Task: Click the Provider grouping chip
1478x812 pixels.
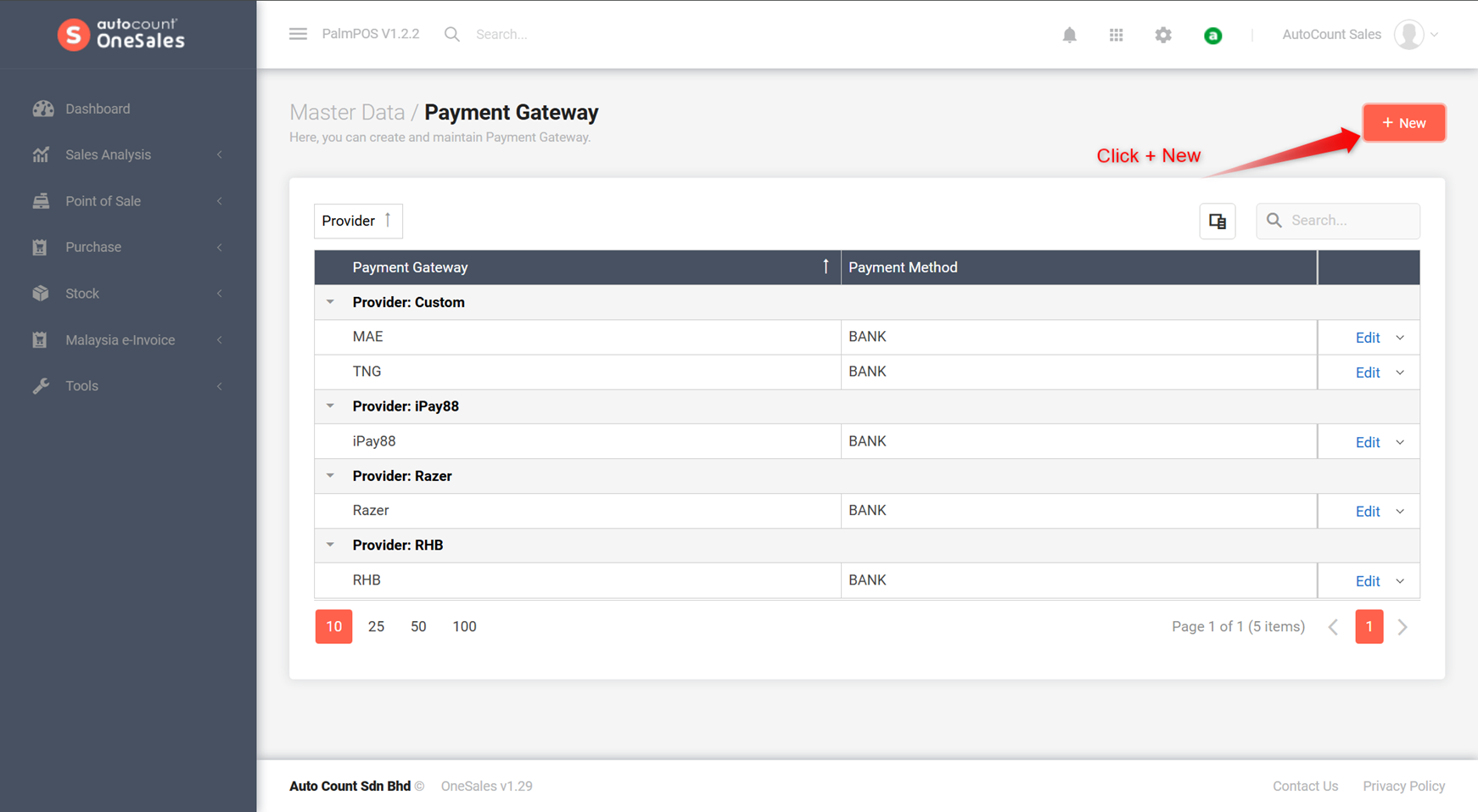Action: coord(358,221)
